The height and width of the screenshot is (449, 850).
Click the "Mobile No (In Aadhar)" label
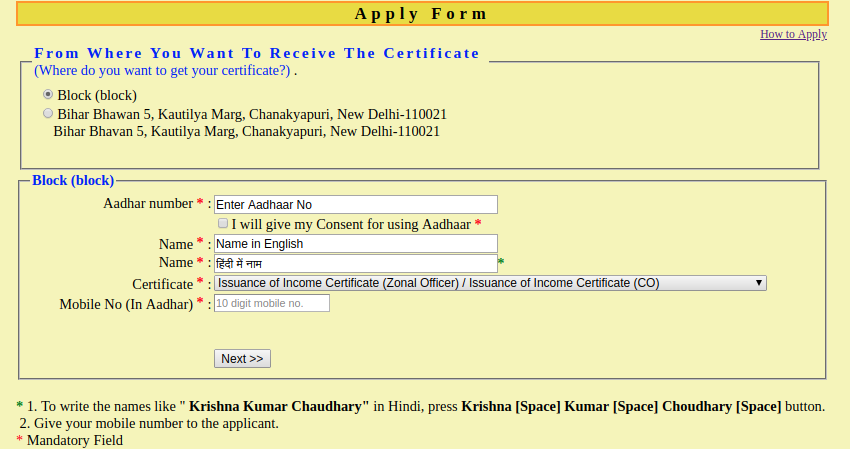coord(126,304)
